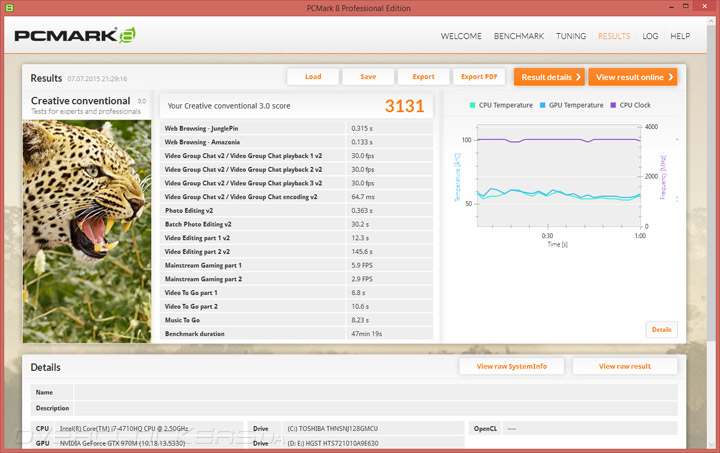Click the drive HGST HTS721010A9E630 entry
This screenshot has height=453, width=720.
(x=333, y=443)
